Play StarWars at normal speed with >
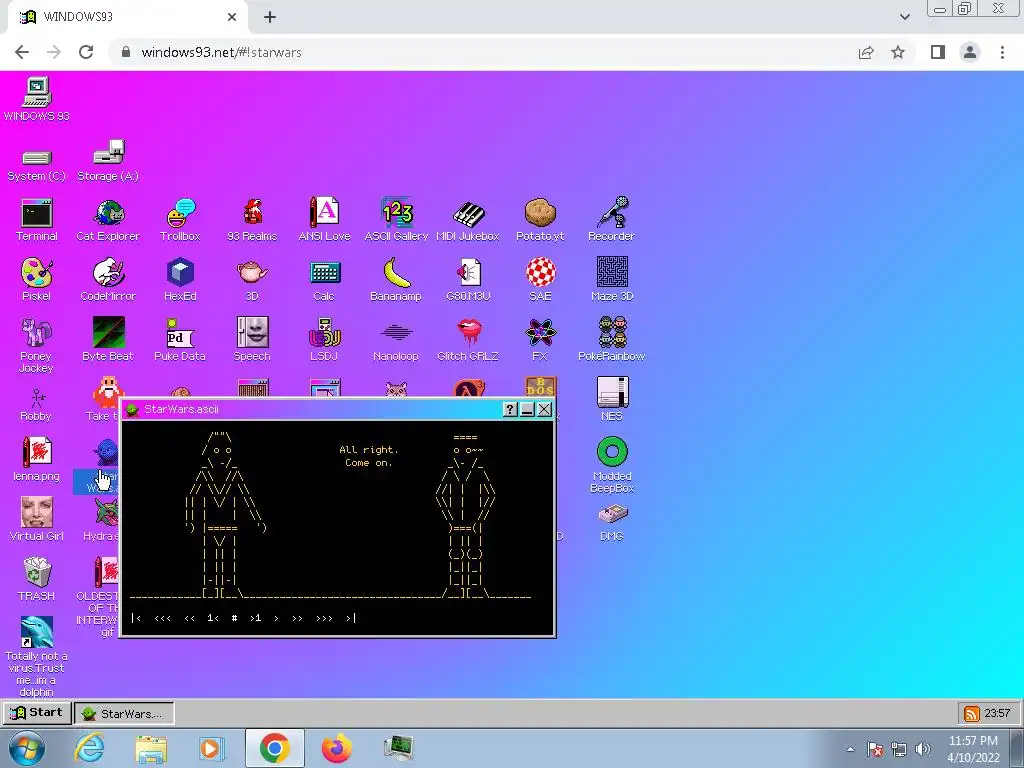 (276, 618)
